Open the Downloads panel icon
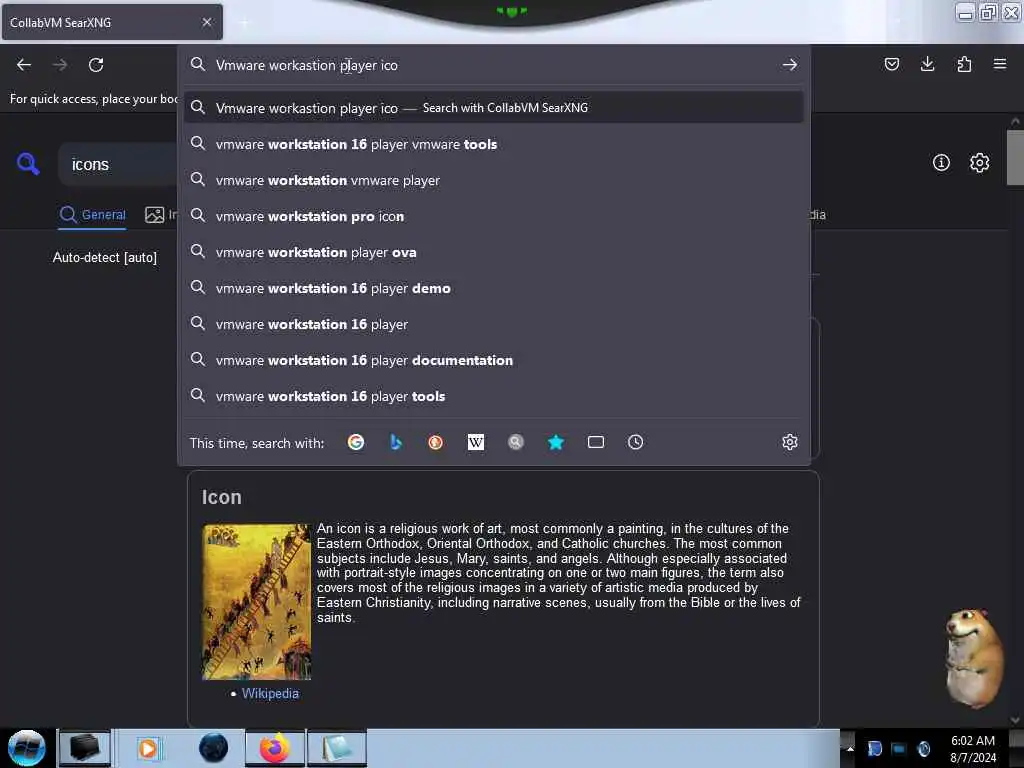1024x768 pixels. pos(927,64)
